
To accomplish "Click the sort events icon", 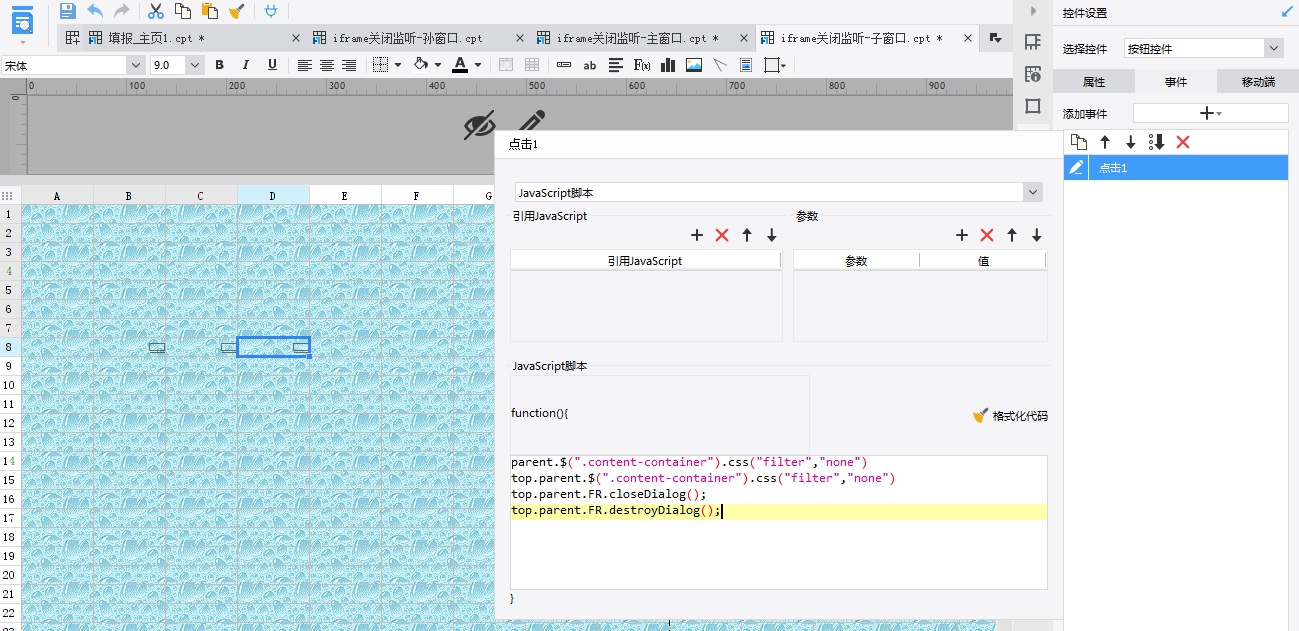I will coord(1157,142).
